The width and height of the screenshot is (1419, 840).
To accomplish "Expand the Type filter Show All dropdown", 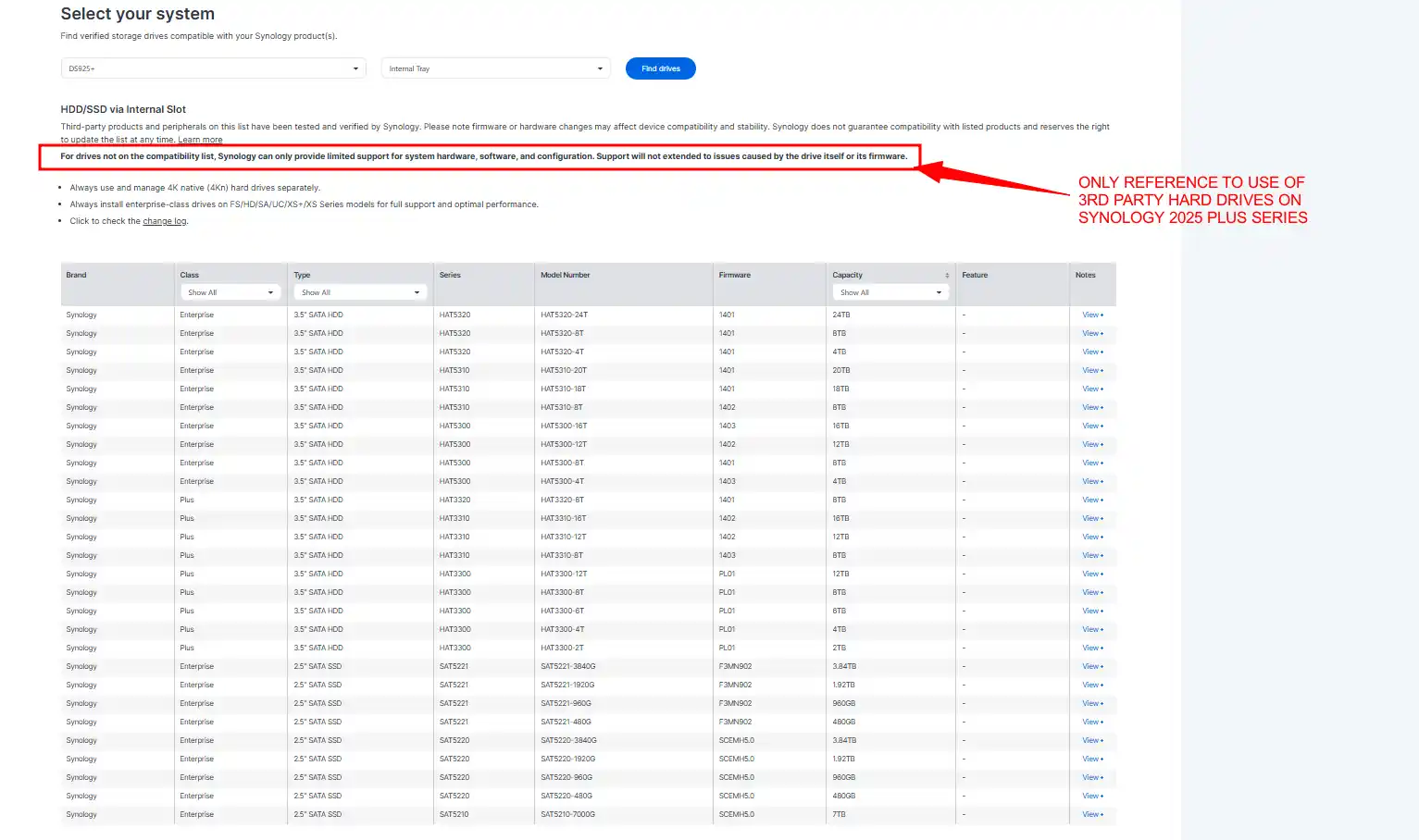I will click(x=359, y=292).
